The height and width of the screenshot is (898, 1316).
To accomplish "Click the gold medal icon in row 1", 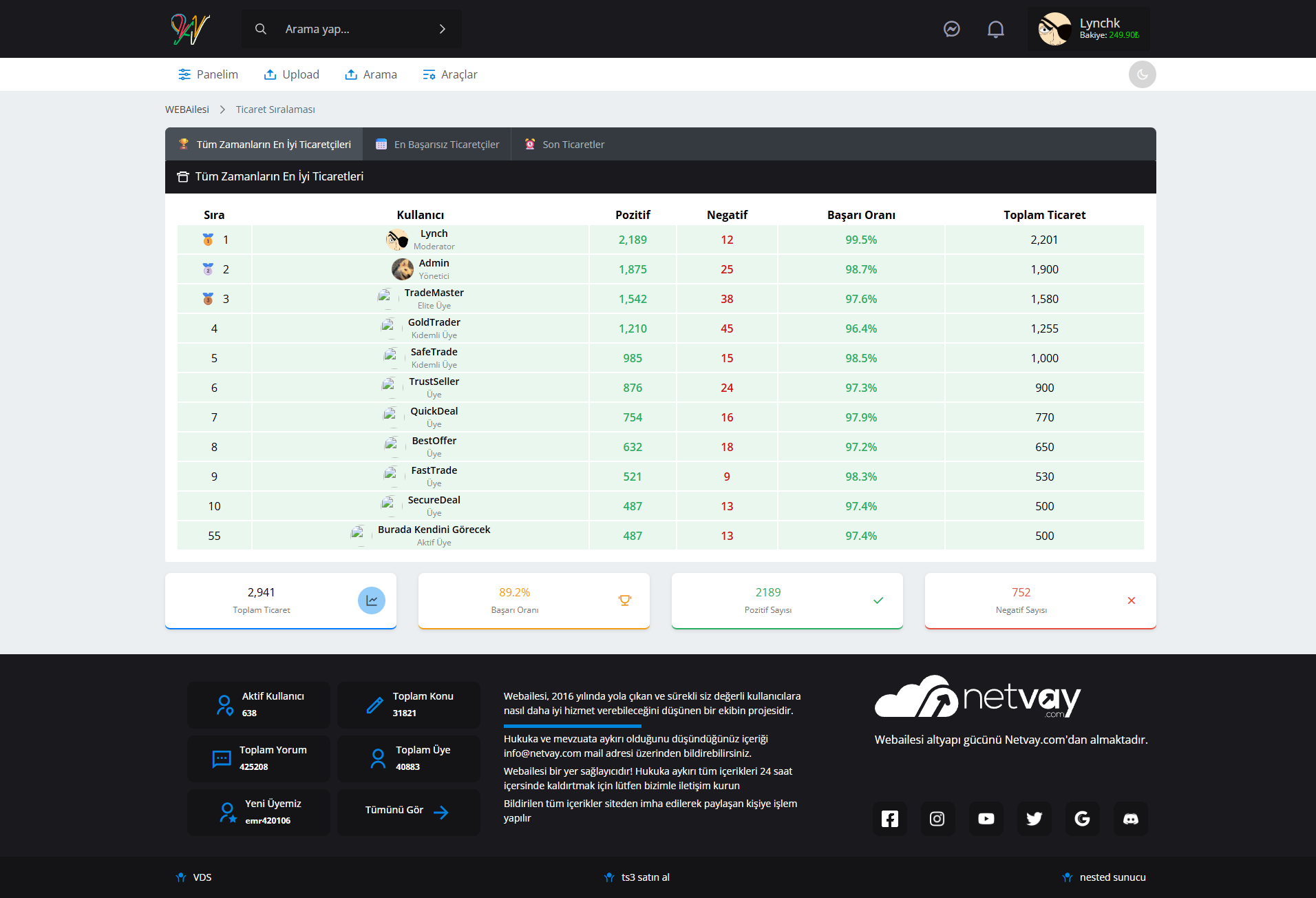I will point(208,240).
